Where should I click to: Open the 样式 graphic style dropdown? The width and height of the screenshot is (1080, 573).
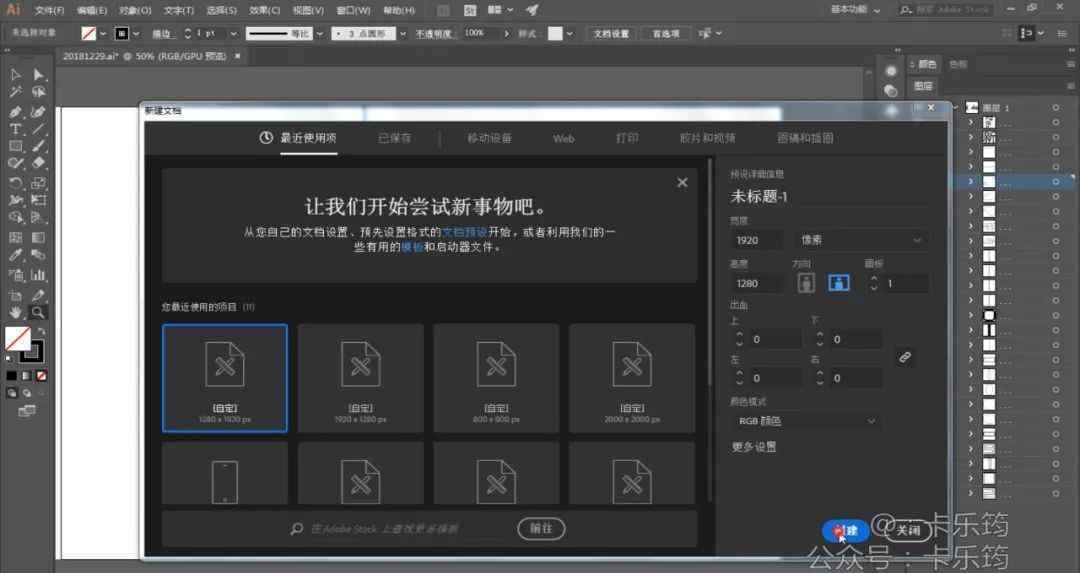pos(570,33)
